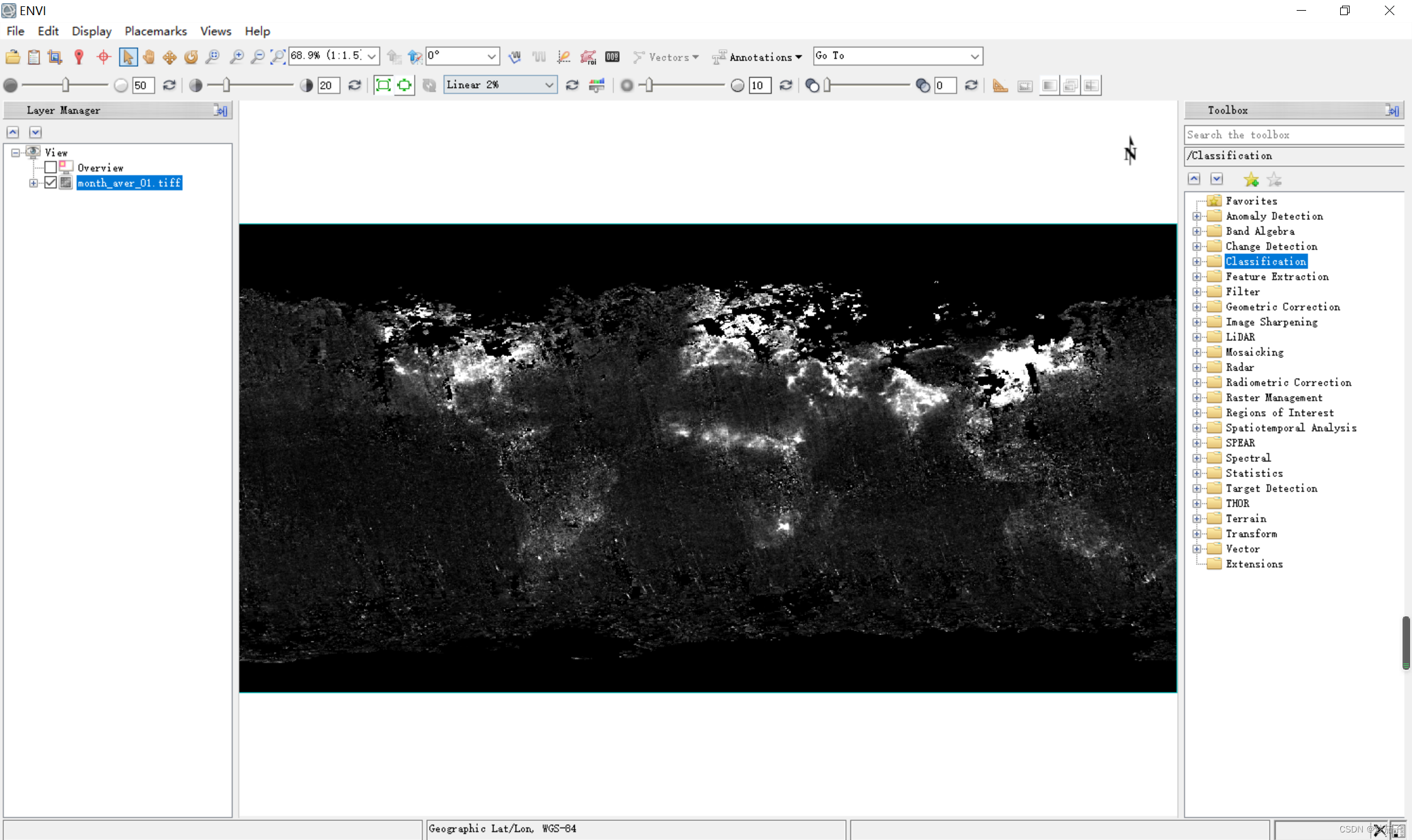Select the Mosaicking toolbox folder

click(x=1254, y=352)
